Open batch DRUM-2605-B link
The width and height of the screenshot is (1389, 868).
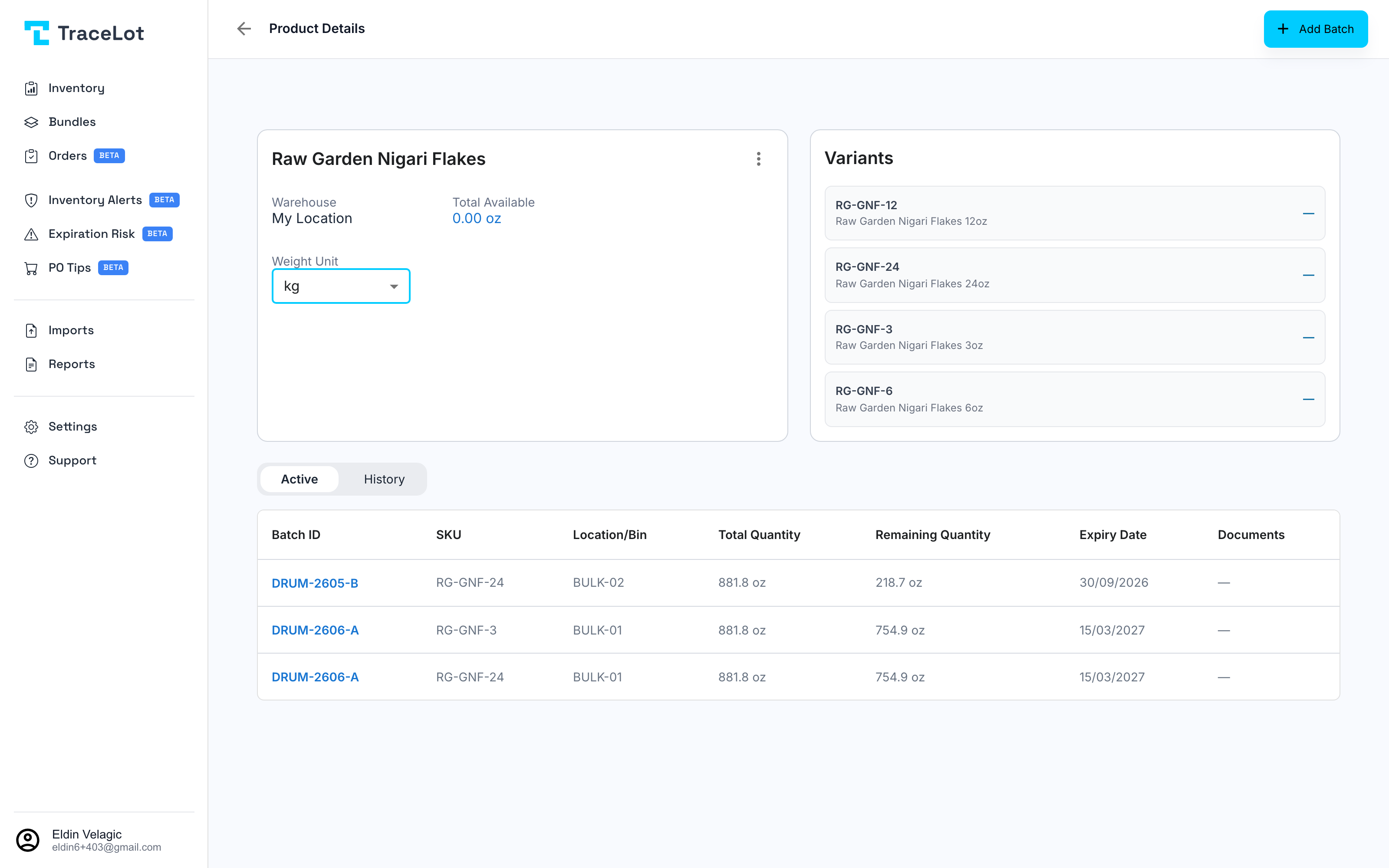click(x=315, y=583)
